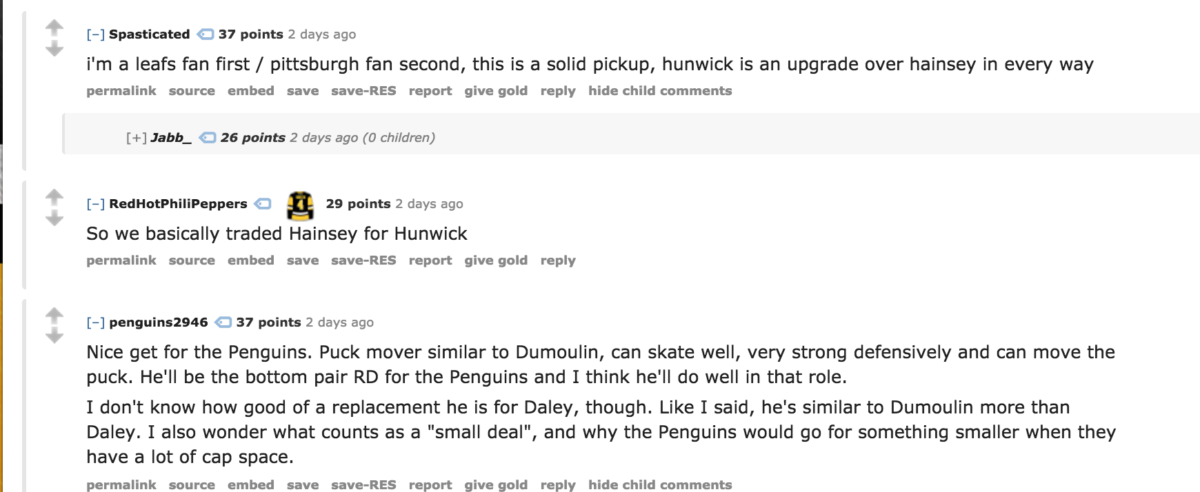Collapse RedHotPhiliPeppers' comment

(96, 204)
